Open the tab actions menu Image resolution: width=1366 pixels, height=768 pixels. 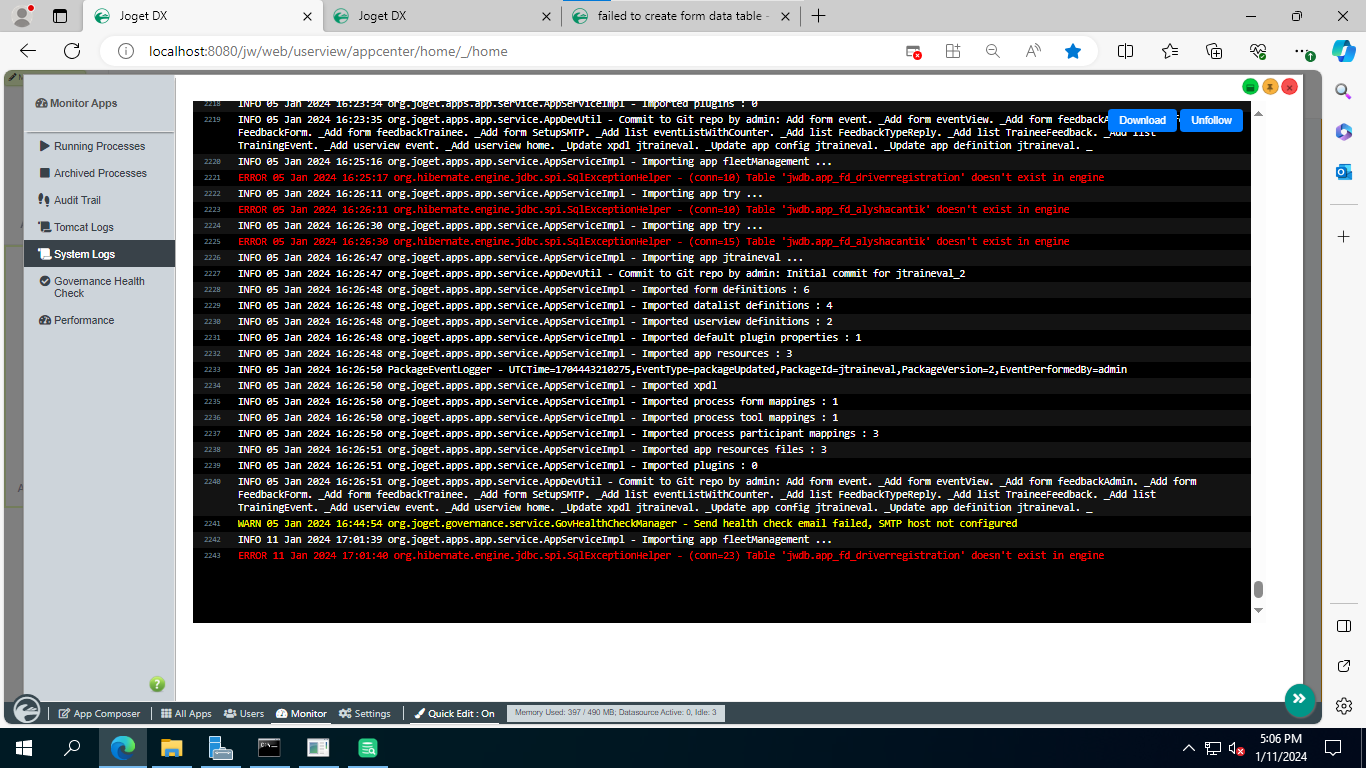pos(60,16)
